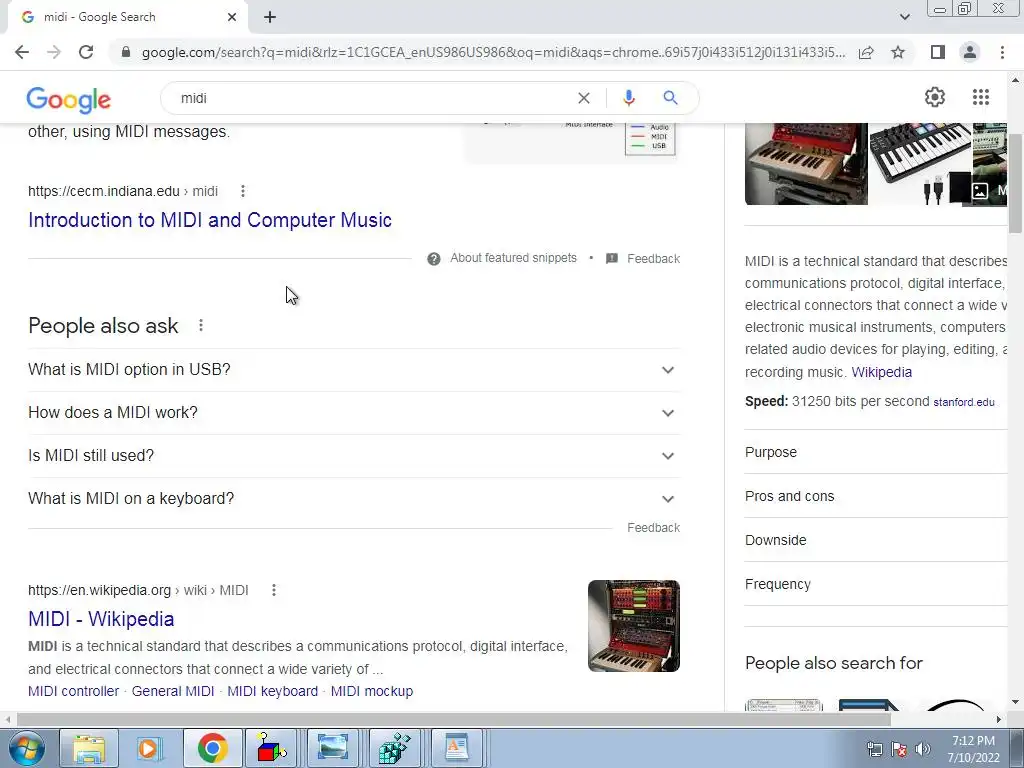The width and height of the screenshot is (1024, 768).
Task: View site security lock info
Action: point(126,52)
